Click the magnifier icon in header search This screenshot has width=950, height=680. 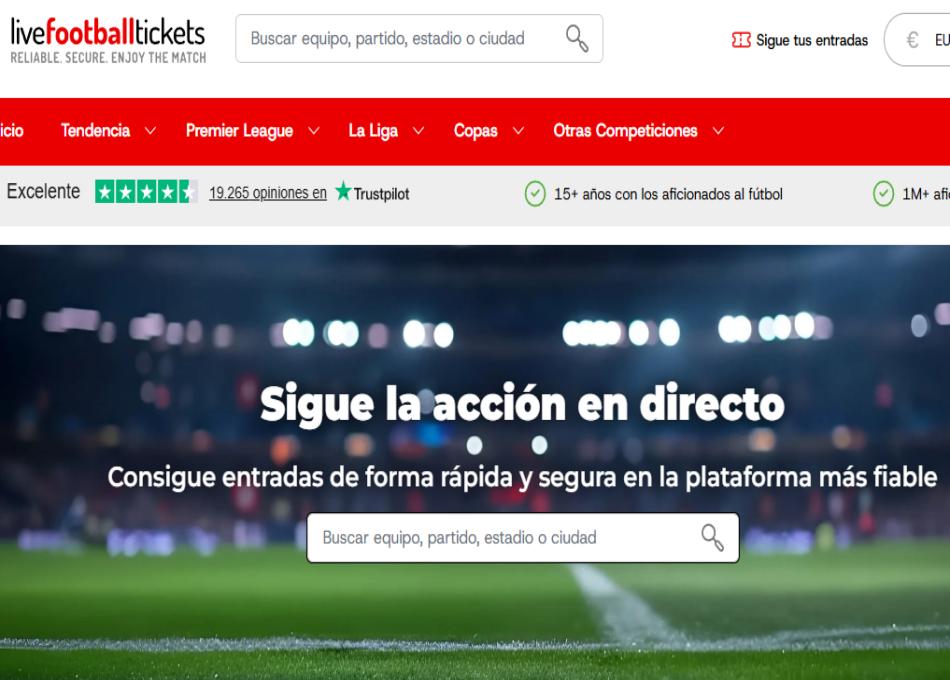pos(577,39)
